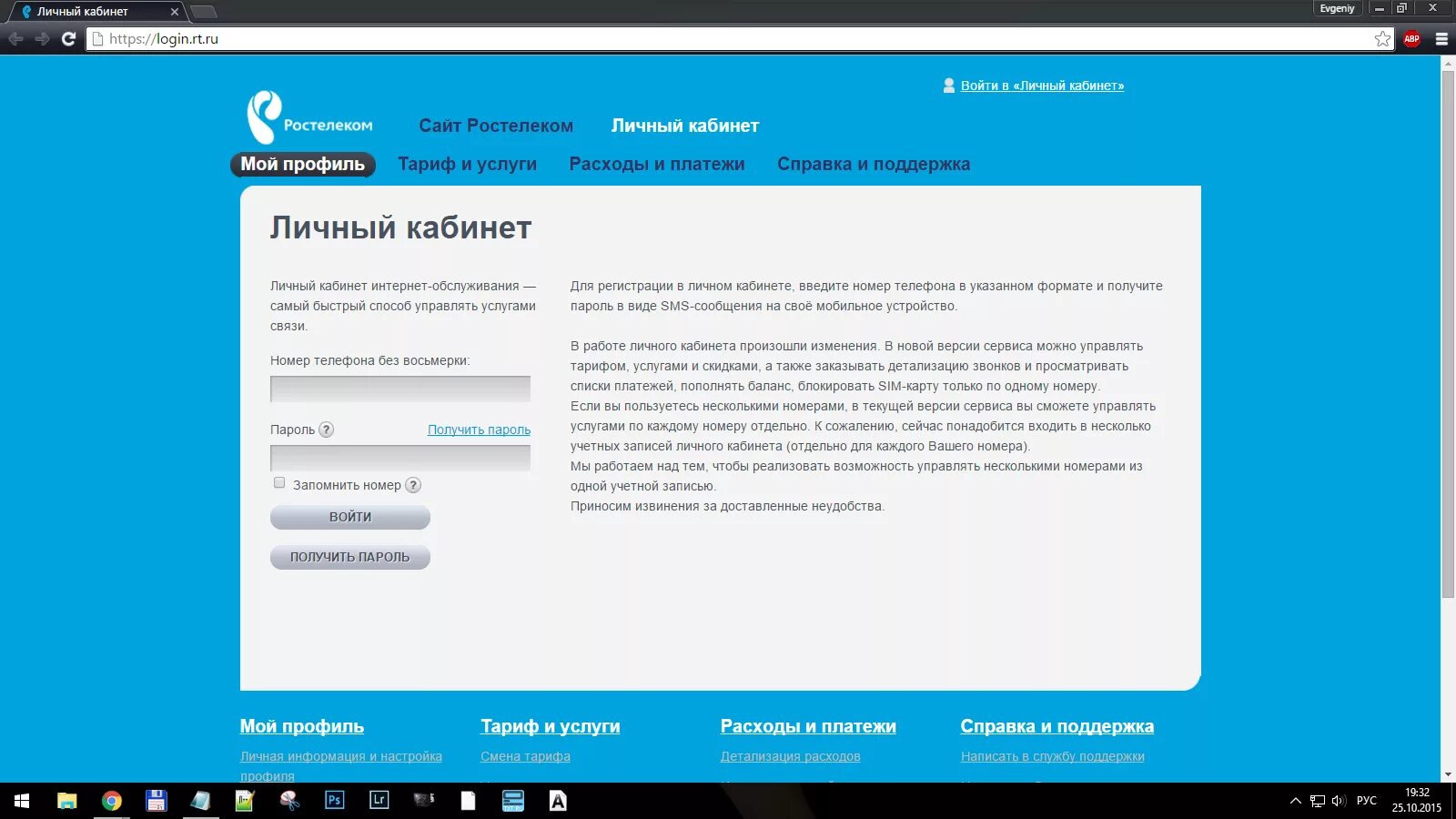Open the letter A app in taskbar
This screenshot has height=819, width=1456.
point(558,801)
